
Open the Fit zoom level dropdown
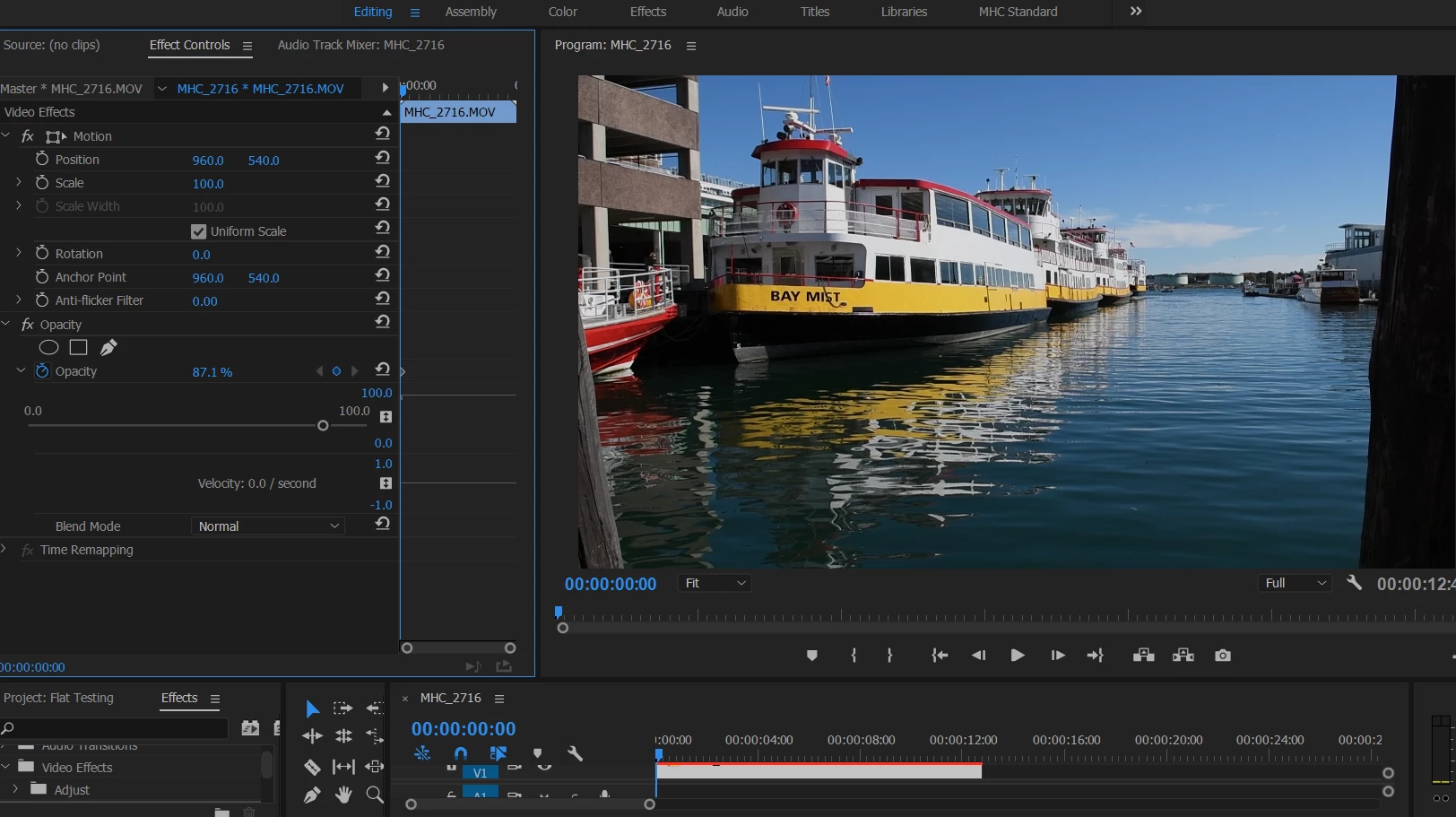click(x=715, y=583)
